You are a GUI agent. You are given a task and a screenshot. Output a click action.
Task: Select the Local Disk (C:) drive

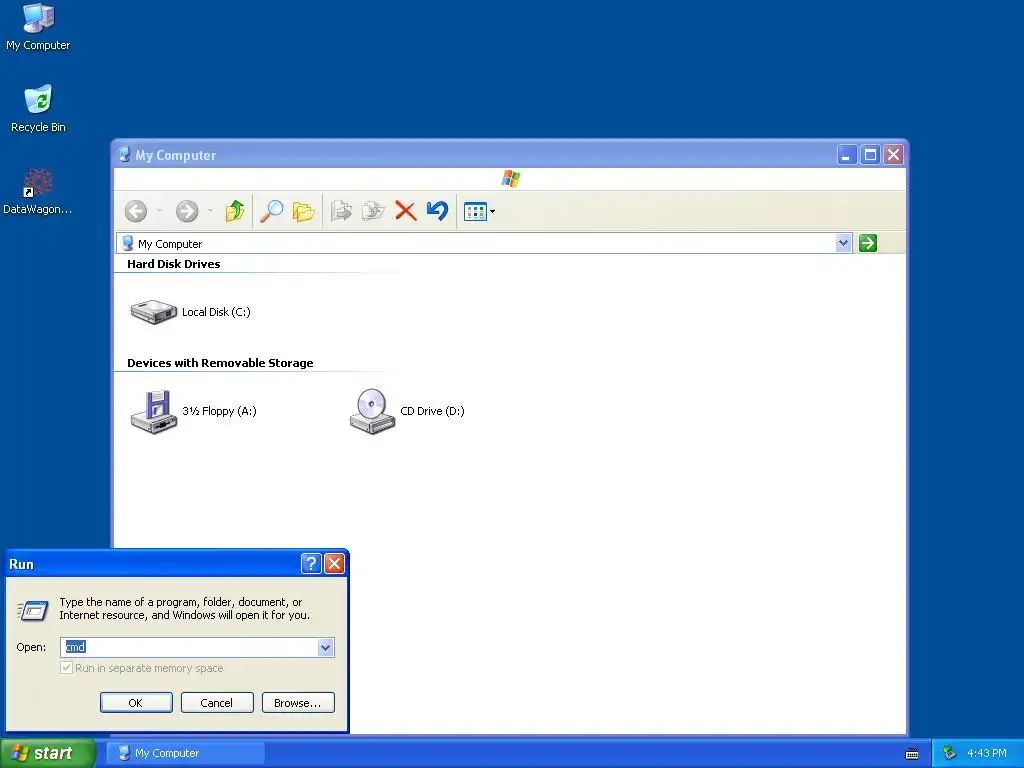point(190,312)
